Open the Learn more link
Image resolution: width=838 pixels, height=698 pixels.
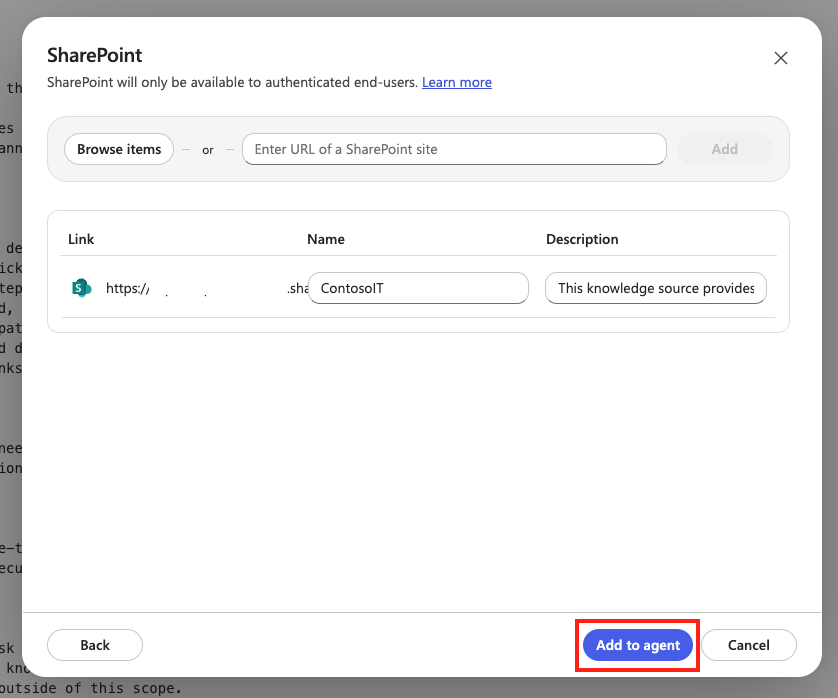point(456,82)
